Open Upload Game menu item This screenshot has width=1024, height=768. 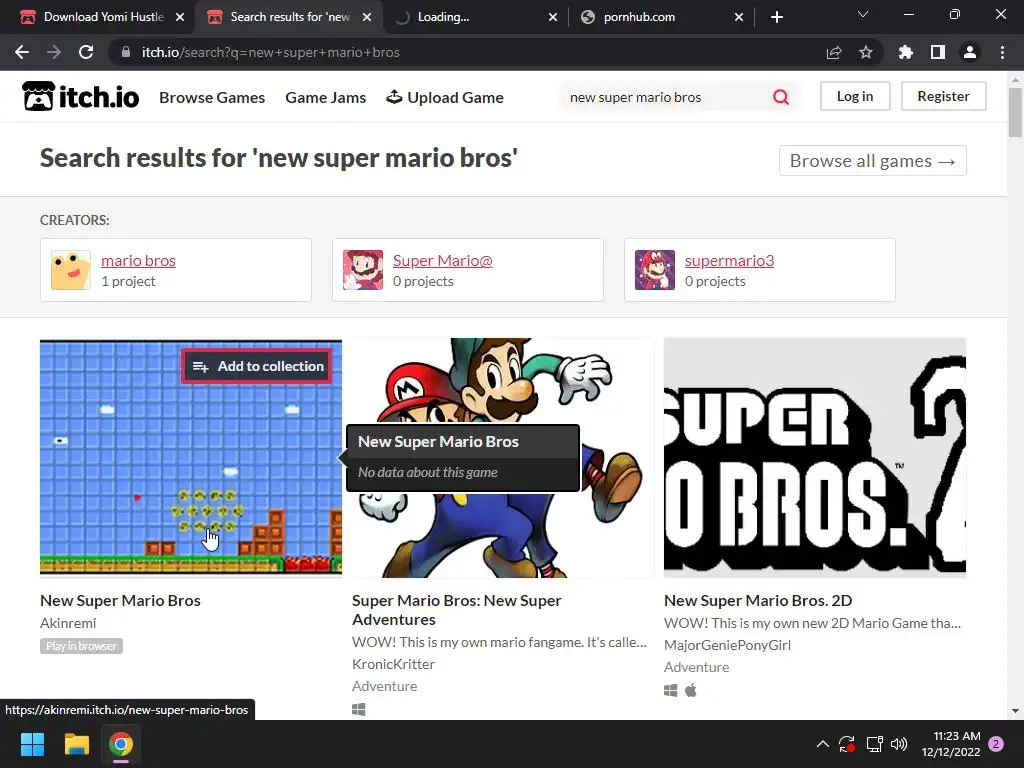click(445, 97)
